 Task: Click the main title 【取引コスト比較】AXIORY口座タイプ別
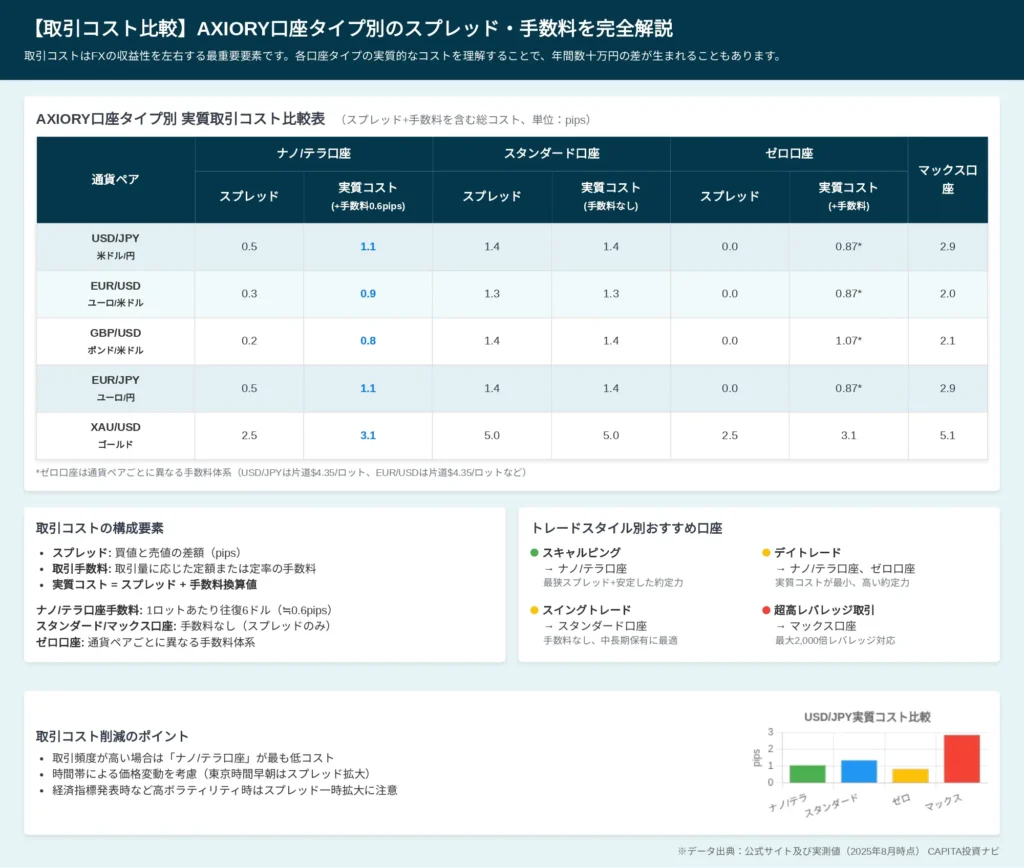click(x=351, y=29)
